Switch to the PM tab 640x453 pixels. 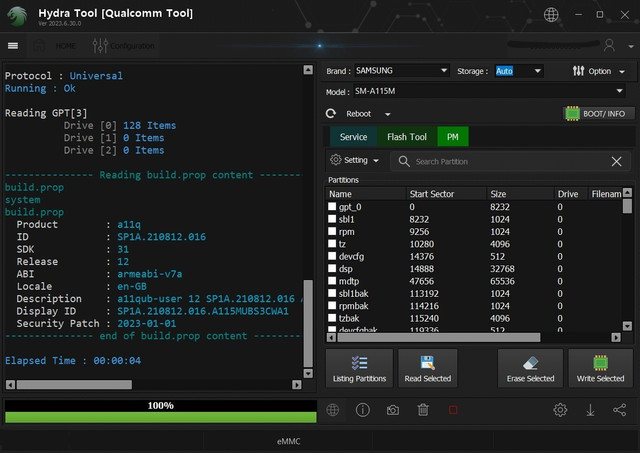(453, 137)
